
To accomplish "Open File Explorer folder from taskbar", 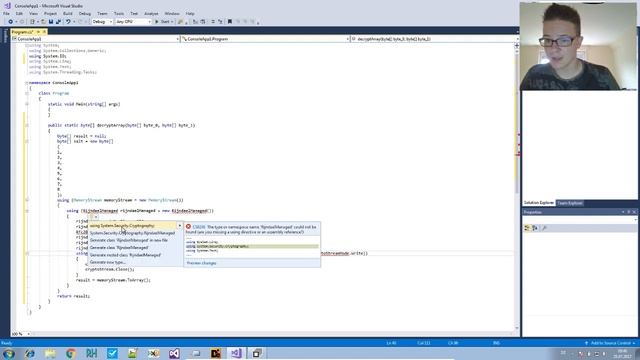I will point(50,353).
